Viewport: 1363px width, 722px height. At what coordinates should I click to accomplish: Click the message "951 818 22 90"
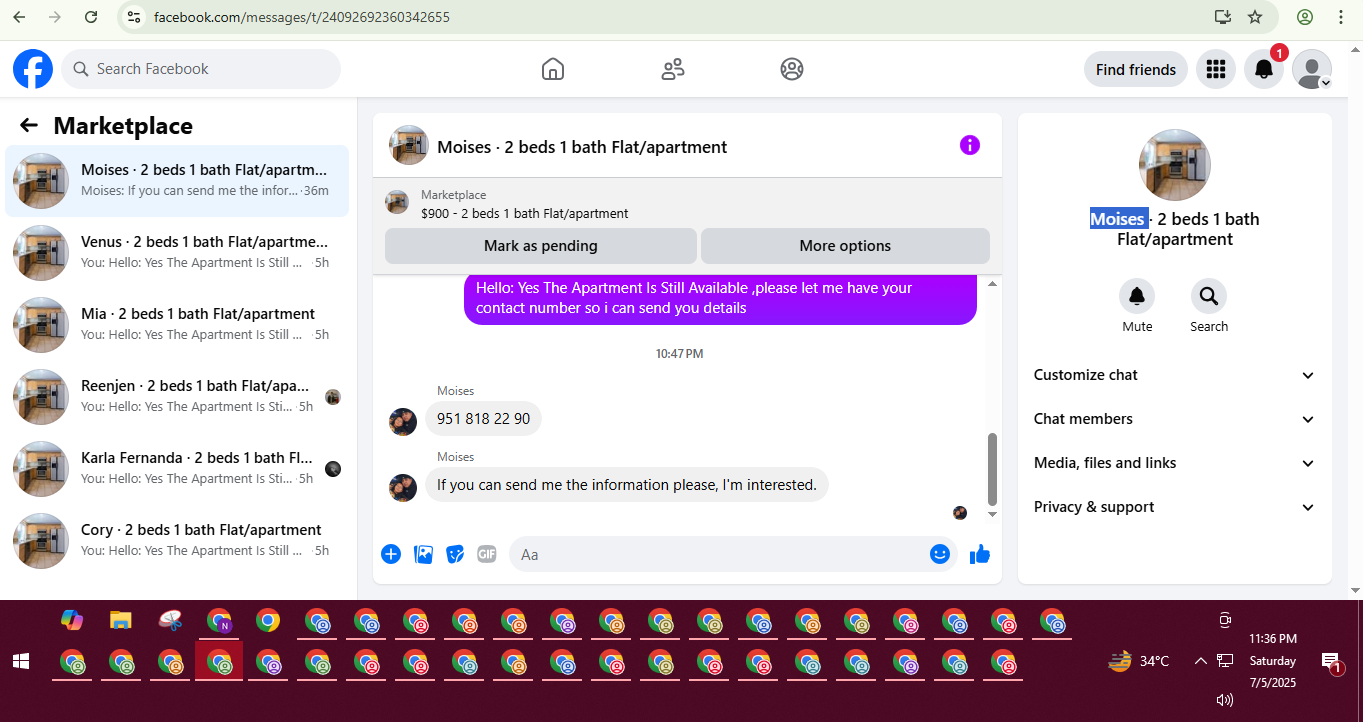tap(484, 419)
